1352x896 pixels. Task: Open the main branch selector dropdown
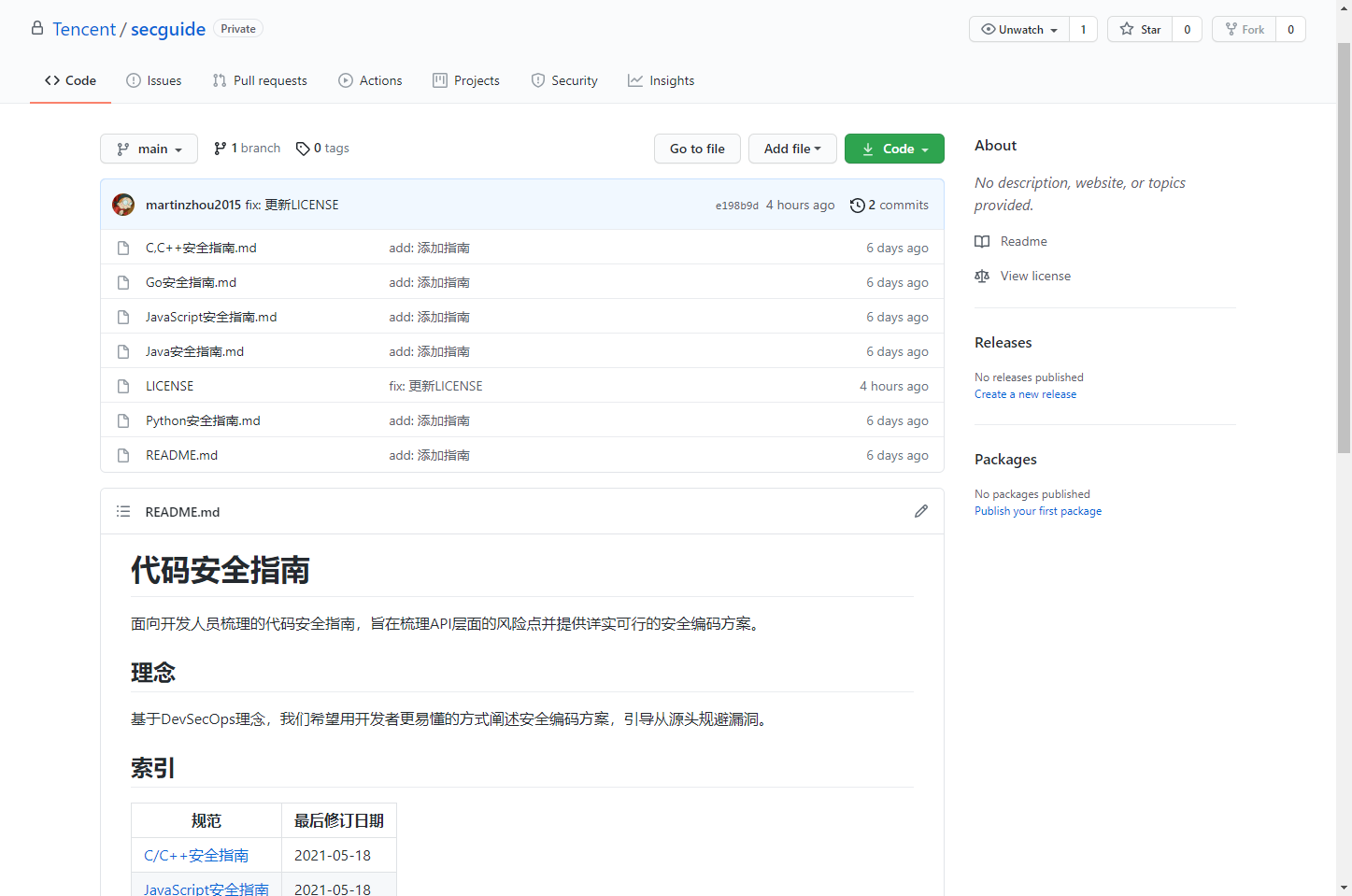[x=149, y=149]
